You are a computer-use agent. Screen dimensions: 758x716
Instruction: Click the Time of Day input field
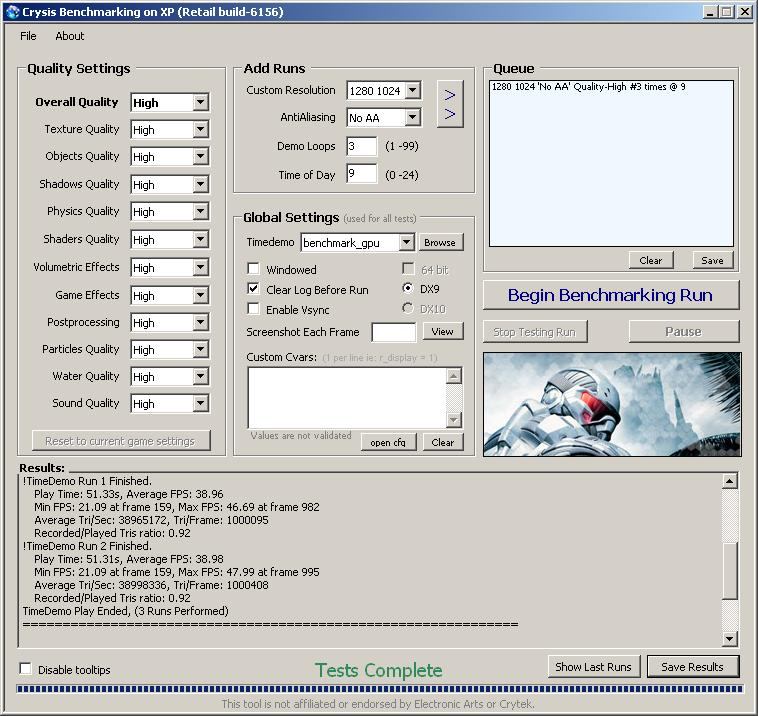point(362,174)
